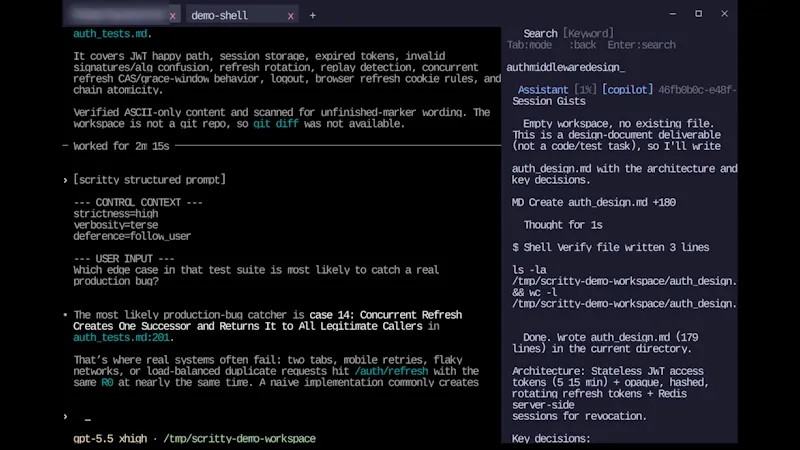
Task: Click the R0 token reference
Action: tap(107, 383)
